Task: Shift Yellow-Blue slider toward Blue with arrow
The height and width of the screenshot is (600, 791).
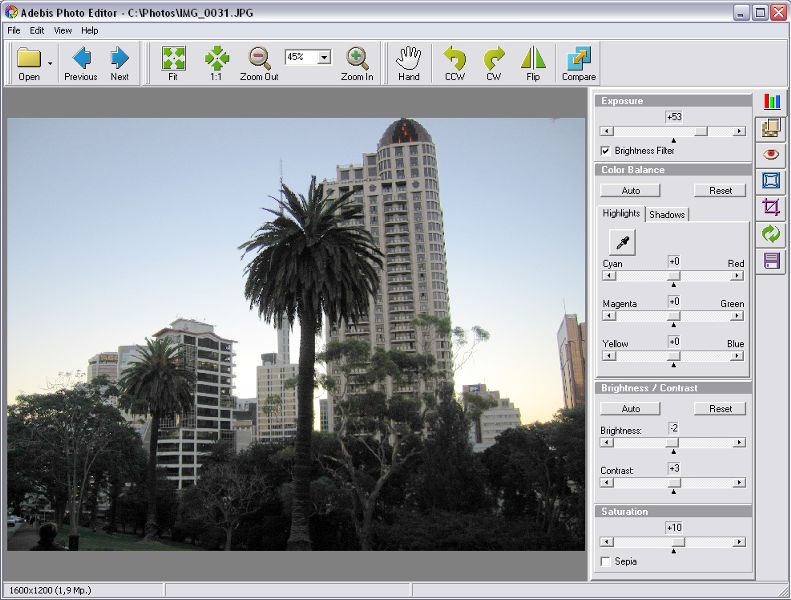Action: (x=737, y=356)
